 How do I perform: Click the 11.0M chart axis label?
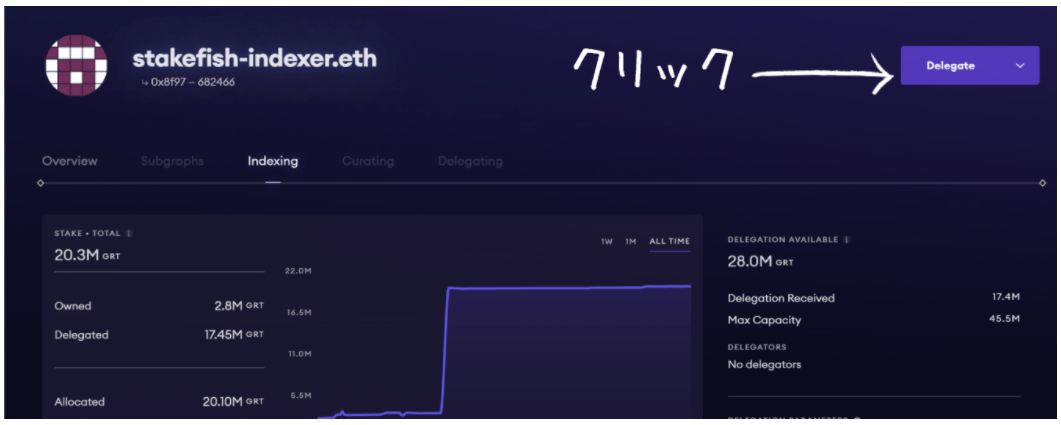coord(299,354)
